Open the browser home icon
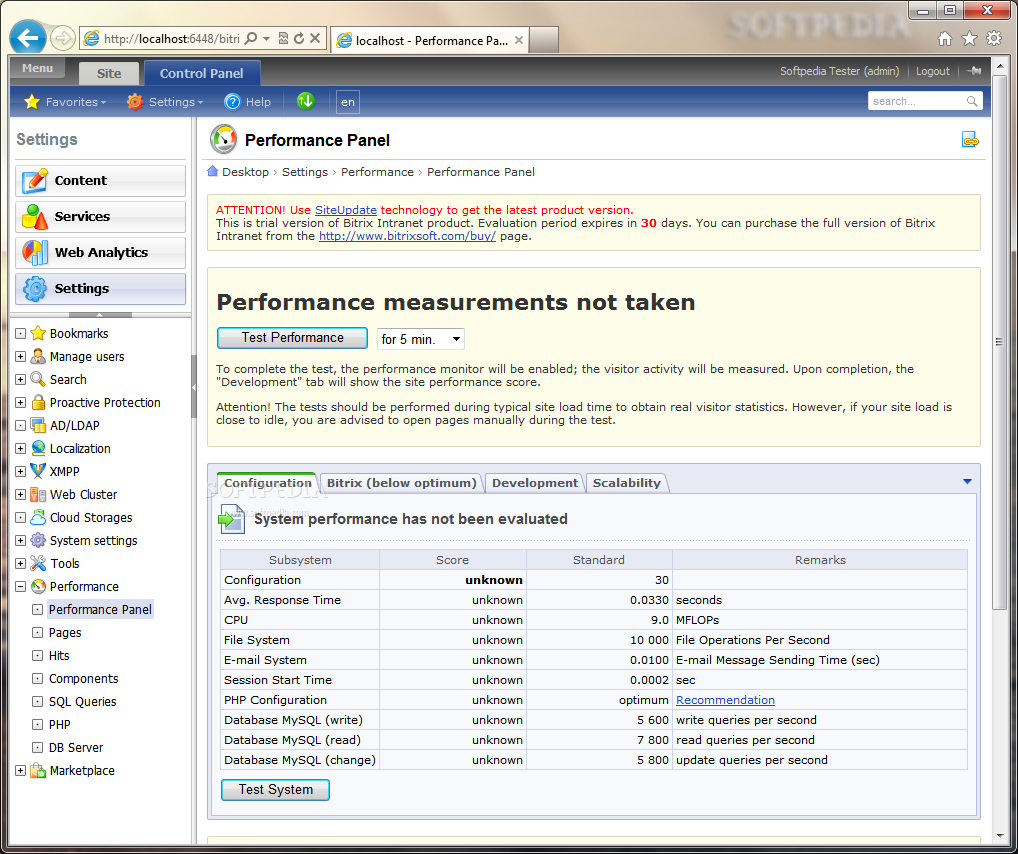 click(x=945, y=39)
